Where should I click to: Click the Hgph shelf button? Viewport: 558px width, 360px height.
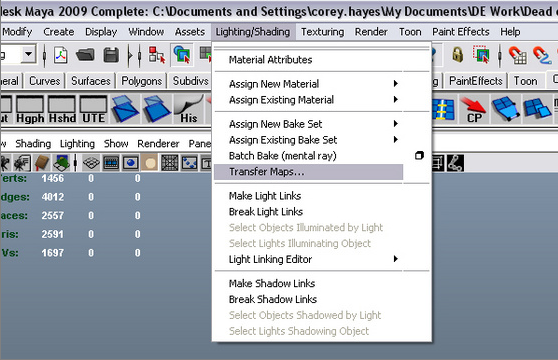[30, 109]
